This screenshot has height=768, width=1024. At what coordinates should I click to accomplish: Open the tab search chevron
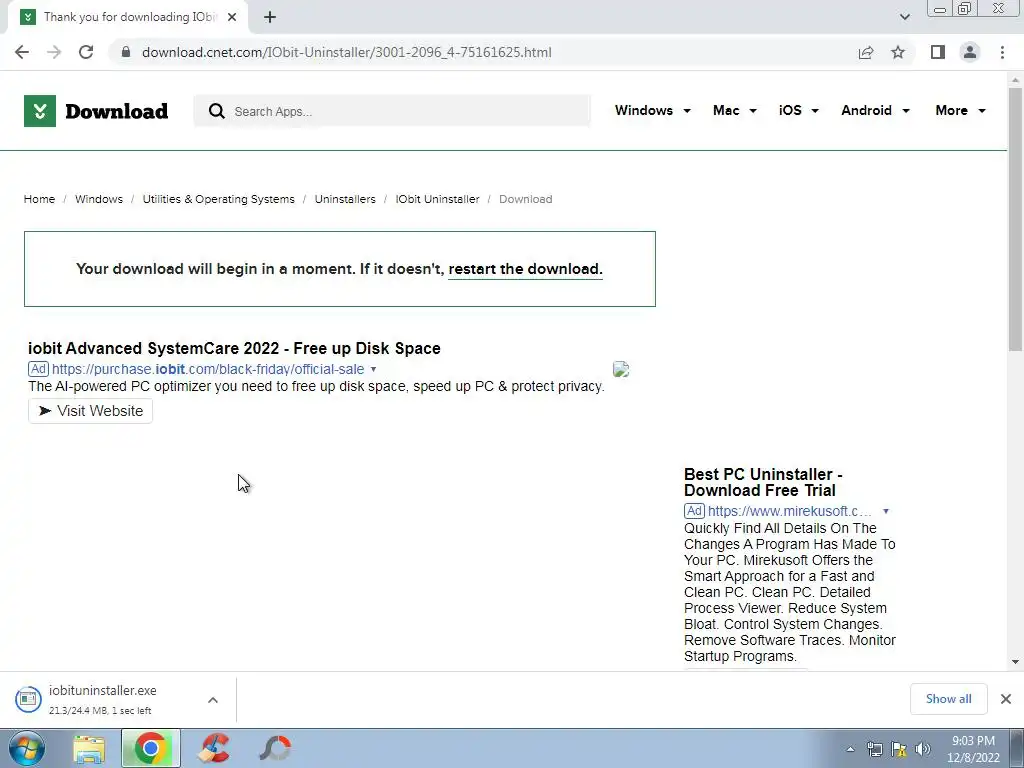pos(904,17)
